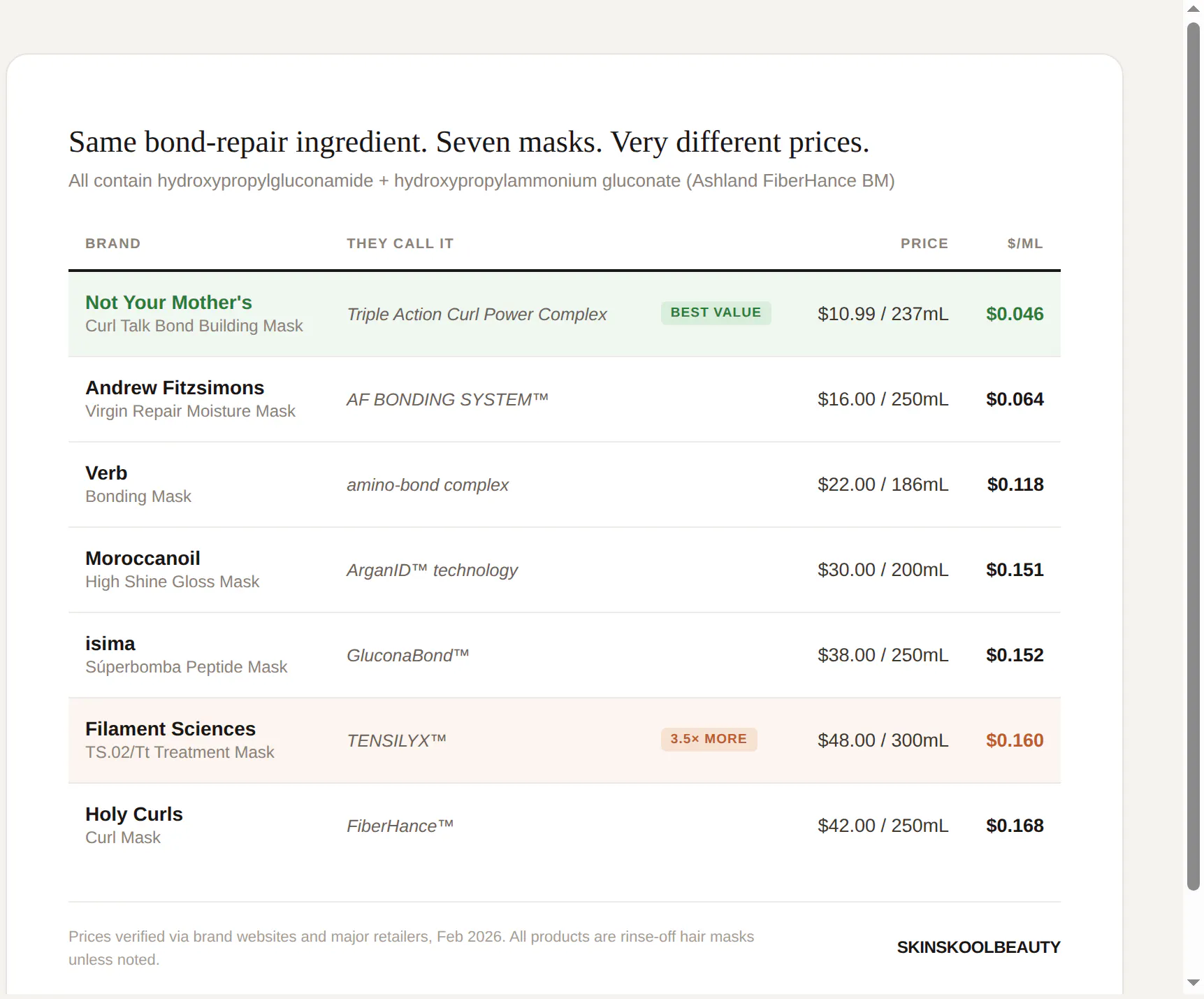
Task: Select the Moroccanoil brand name
Action: [x=143, y=558]
